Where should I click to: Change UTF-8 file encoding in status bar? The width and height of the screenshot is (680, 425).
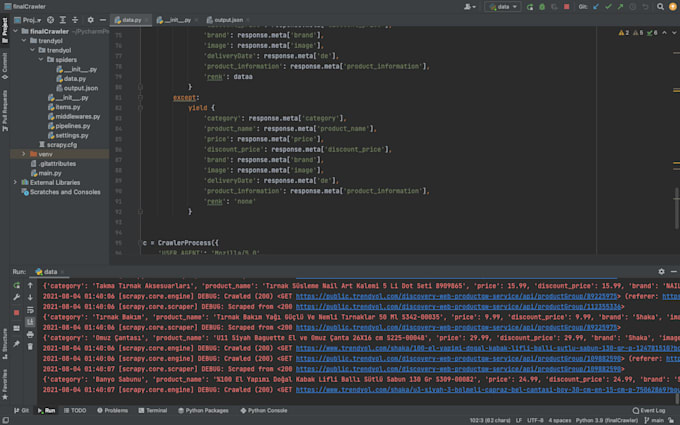tap(535, 420)
